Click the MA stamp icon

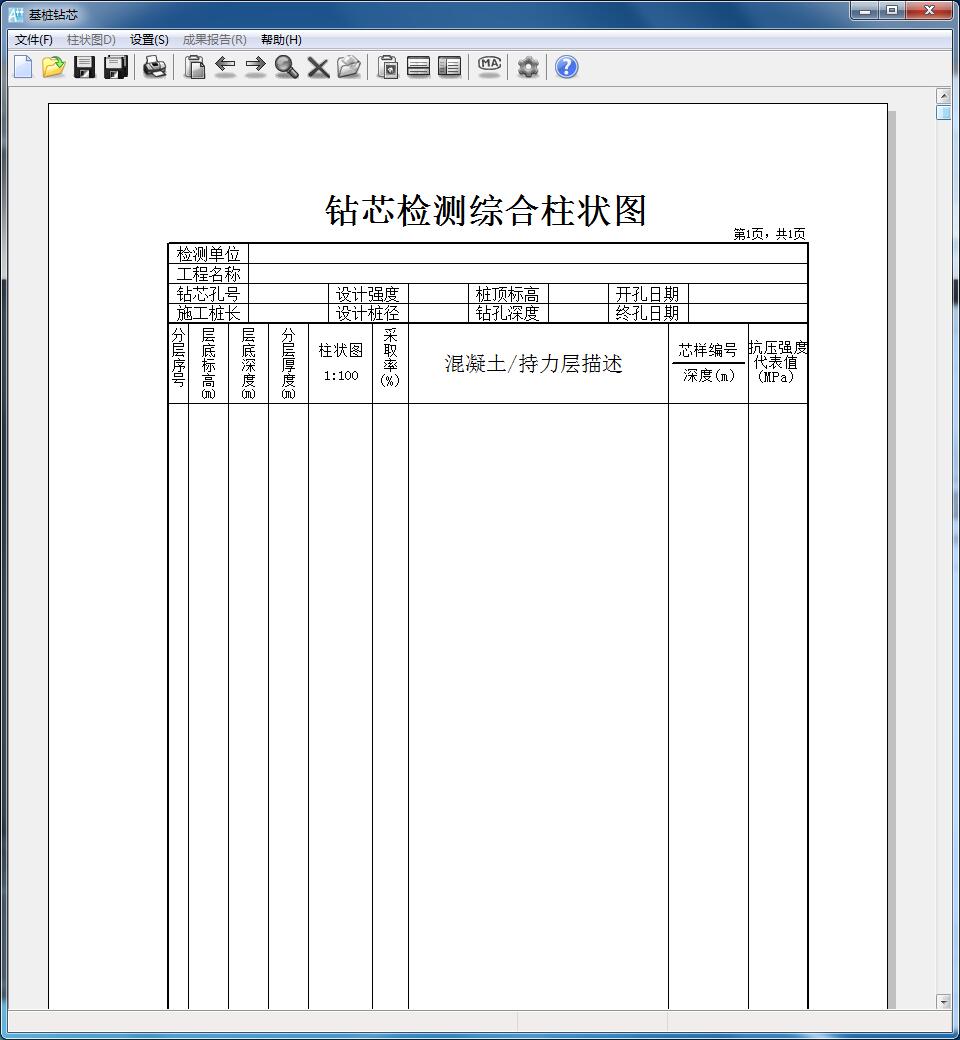[x=490, y=67]
